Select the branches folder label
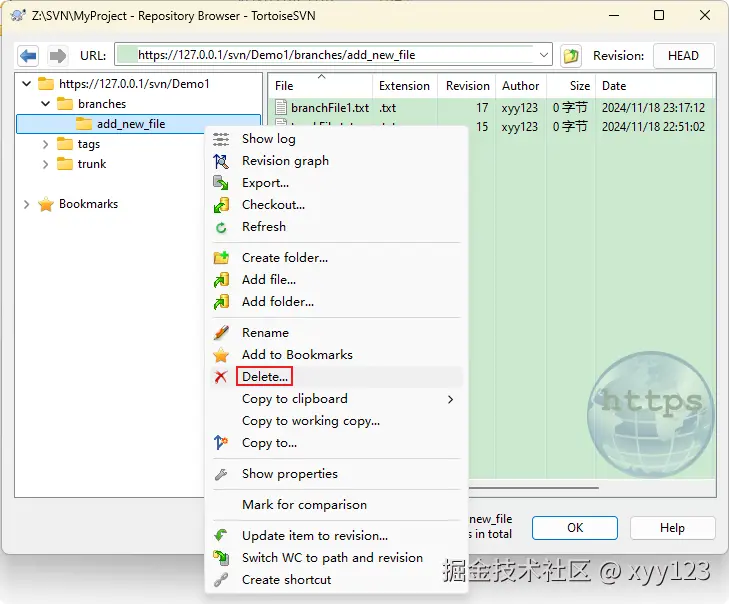 pyautogui.click(x=102, y=104)
